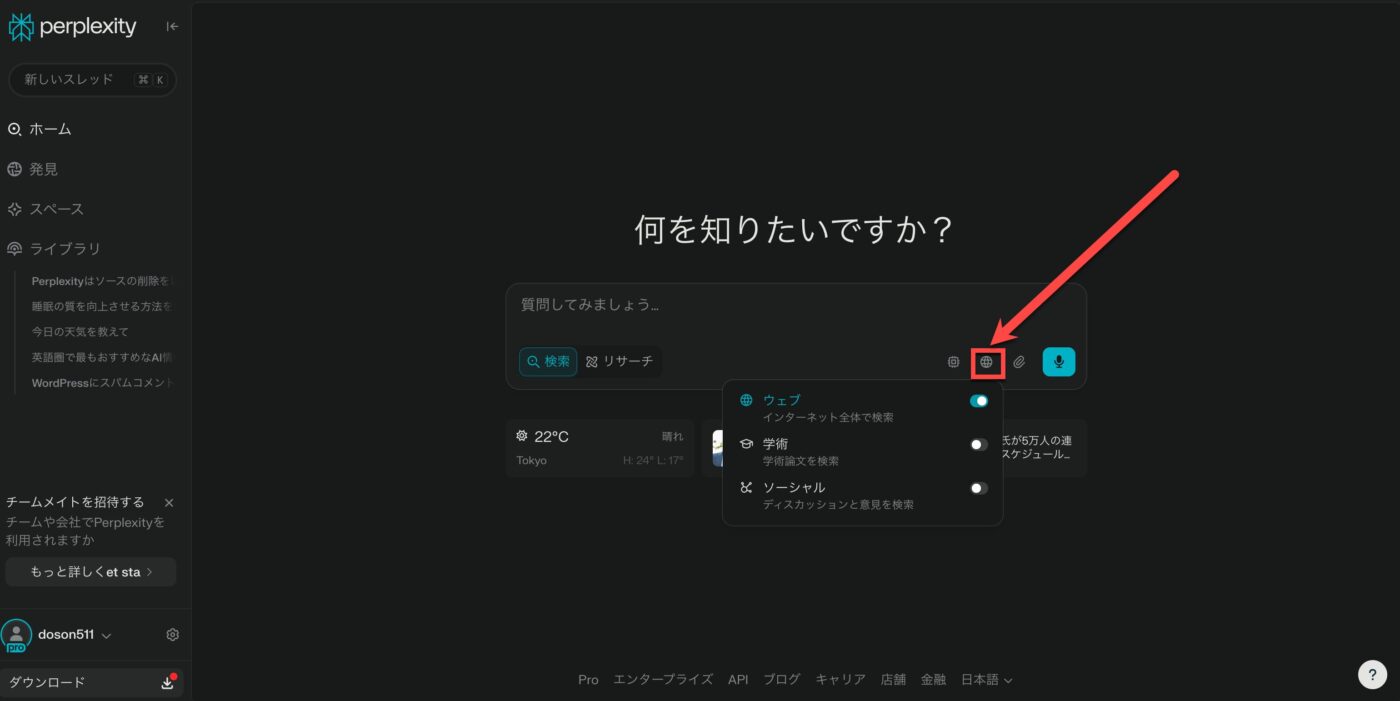Collapse the sidebar with arrow icon
Screen dimensions: 1400x701
click(172, 27)
